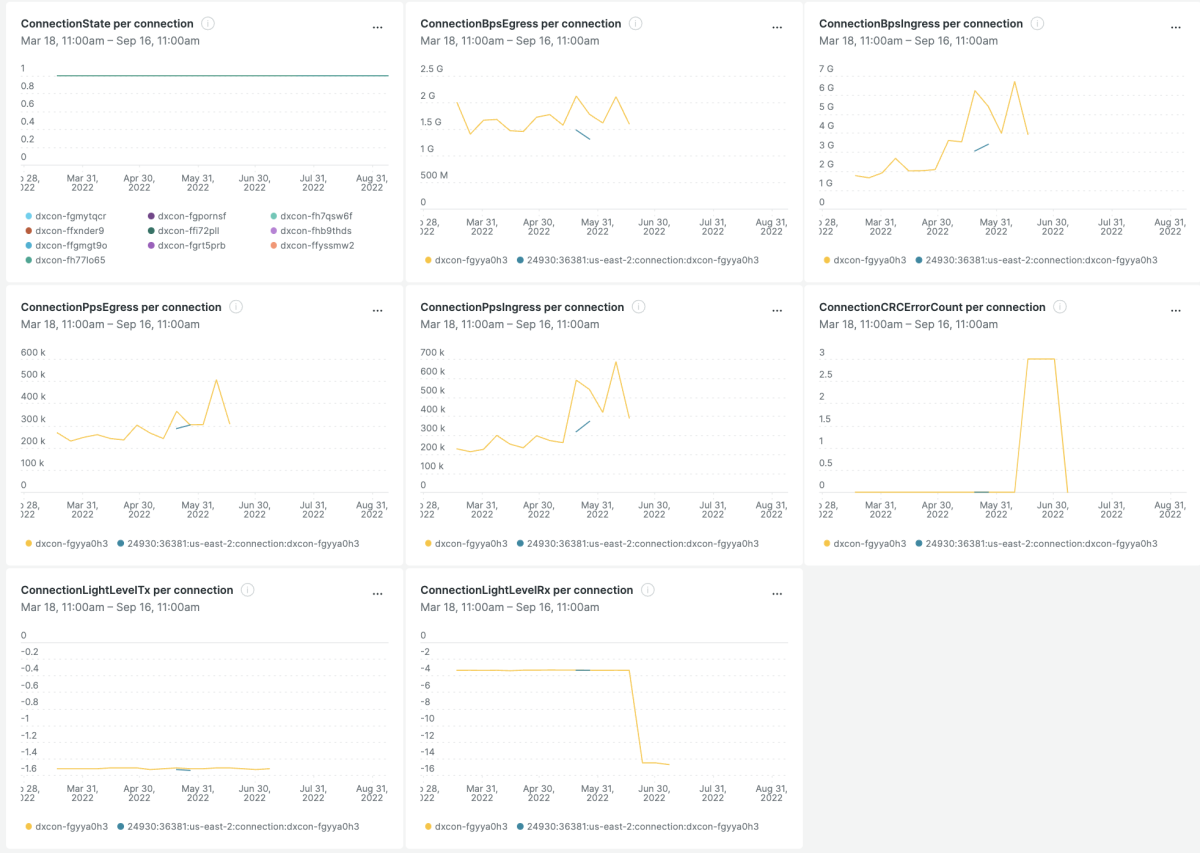Open ellipsis menu on ConnectionBpsEgress chart
1200x853 pixels.
(777, 28)
